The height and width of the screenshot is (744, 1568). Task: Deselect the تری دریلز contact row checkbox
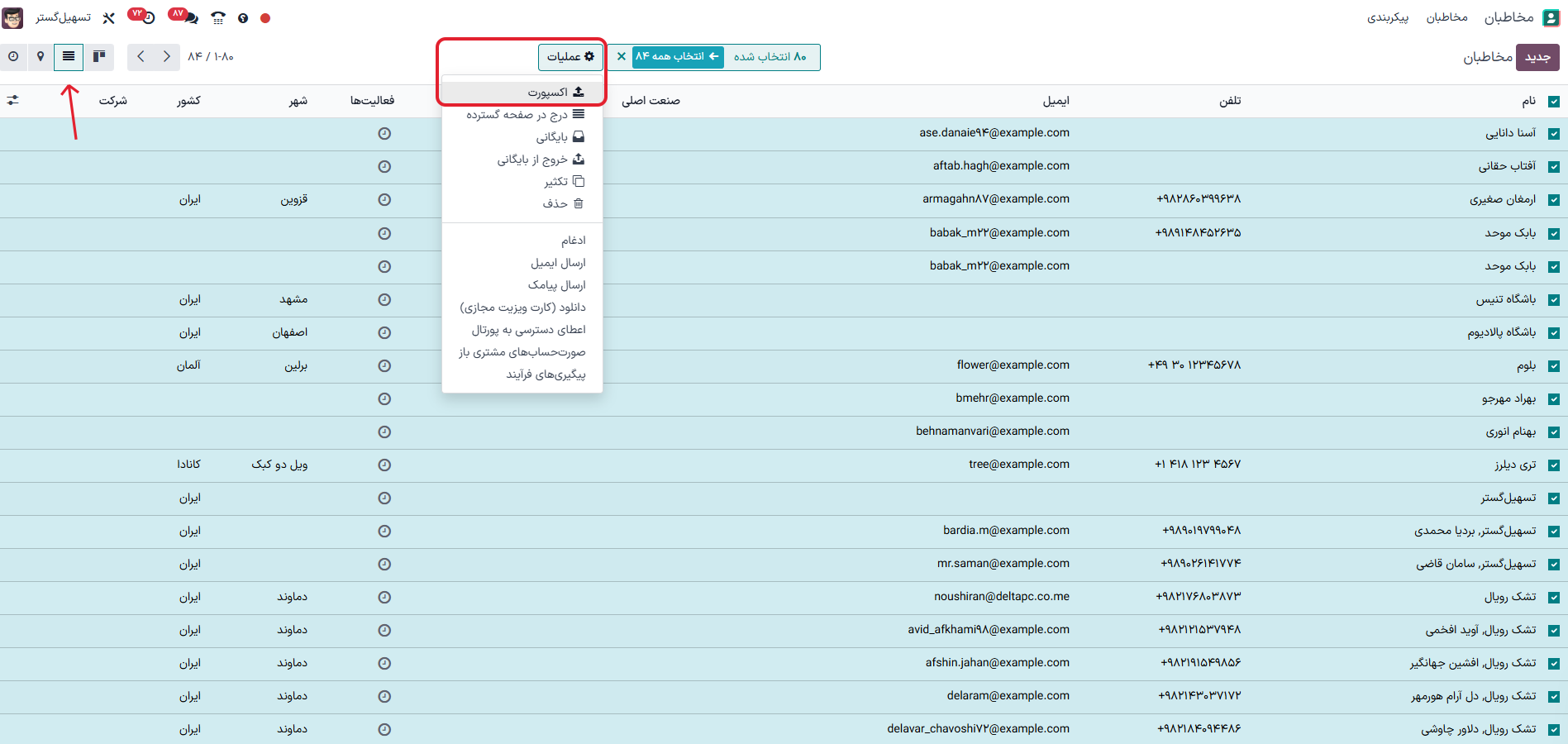1553,465
